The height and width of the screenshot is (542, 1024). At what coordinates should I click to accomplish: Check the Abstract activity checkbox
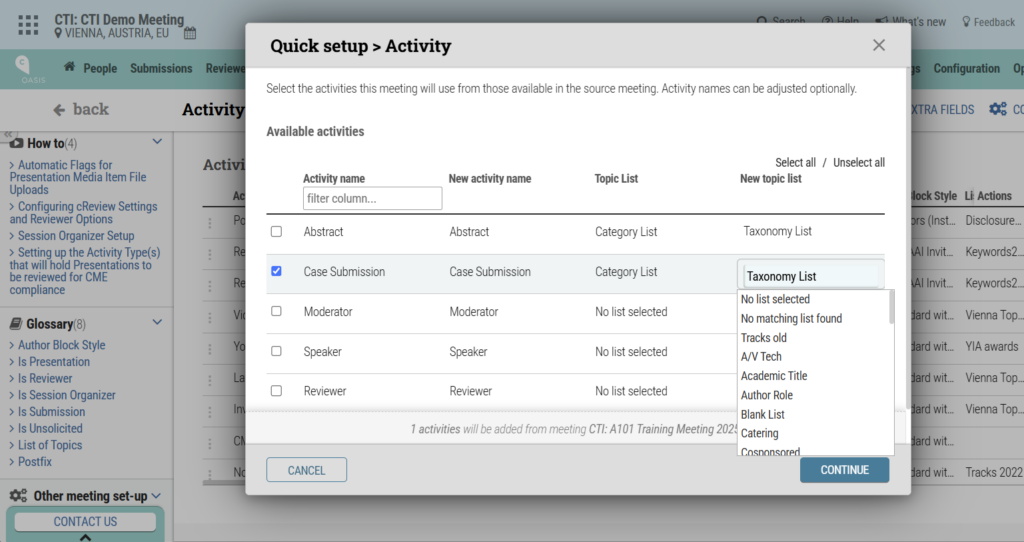pos(277,232)
